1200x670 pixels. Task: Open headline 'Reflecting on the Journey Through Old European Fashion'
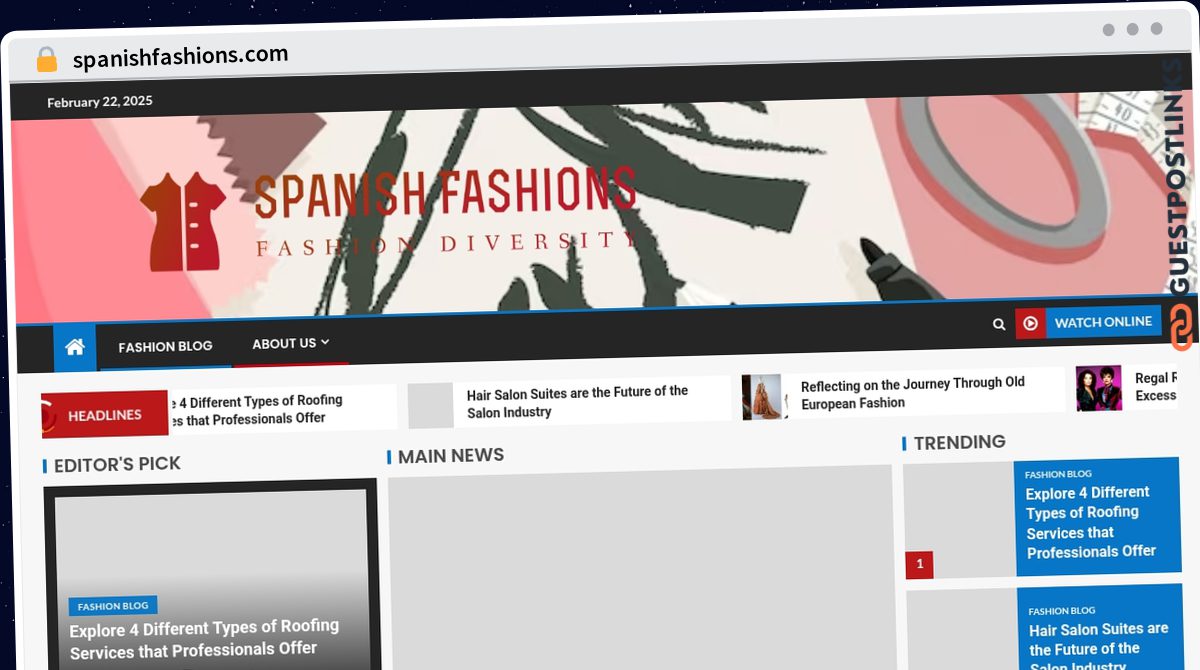click(912, 393)
